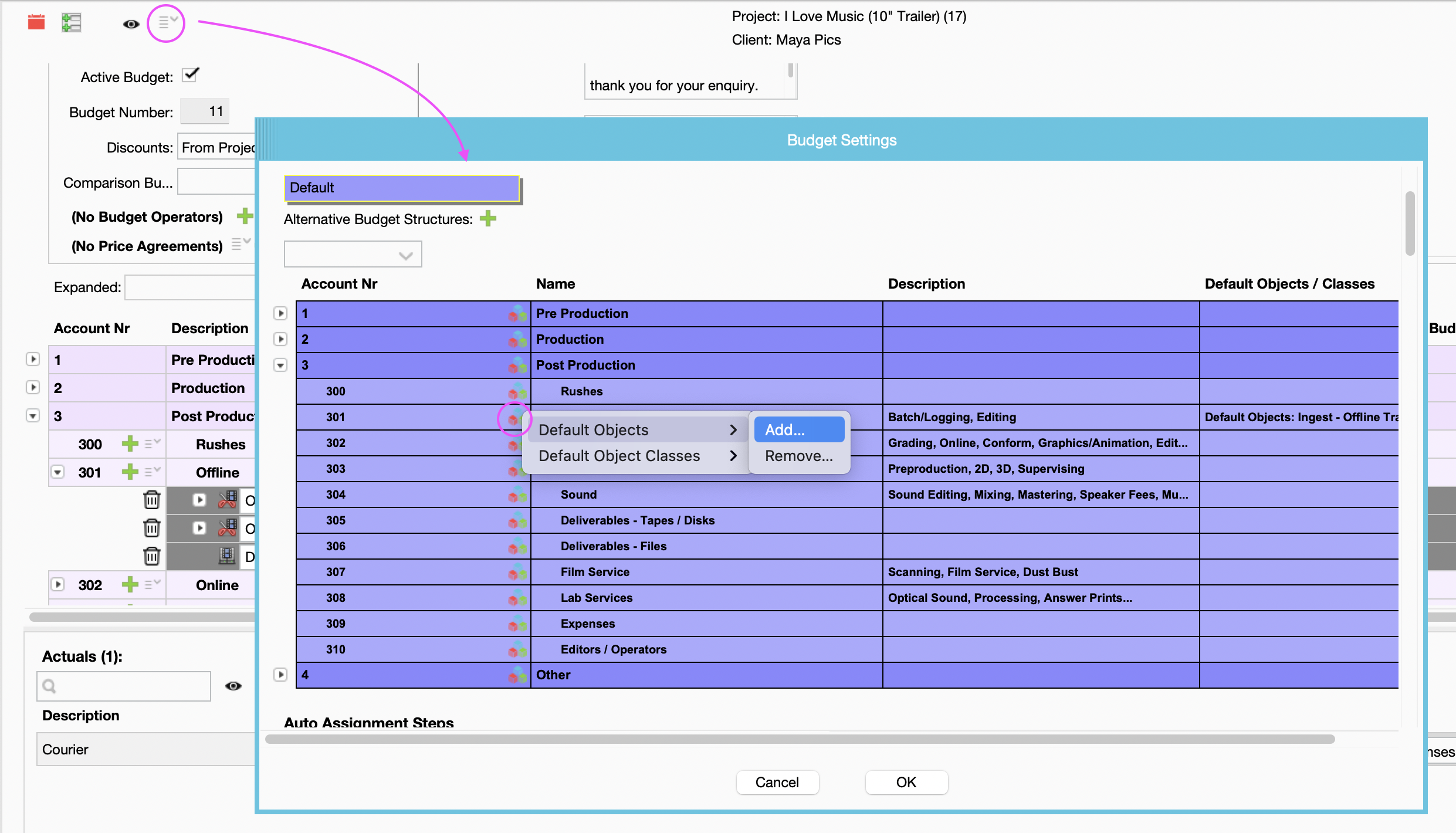Viewport: 1456px width, 833px height.
Task: Click the Expanded field in budget panel
Action: 190,287
